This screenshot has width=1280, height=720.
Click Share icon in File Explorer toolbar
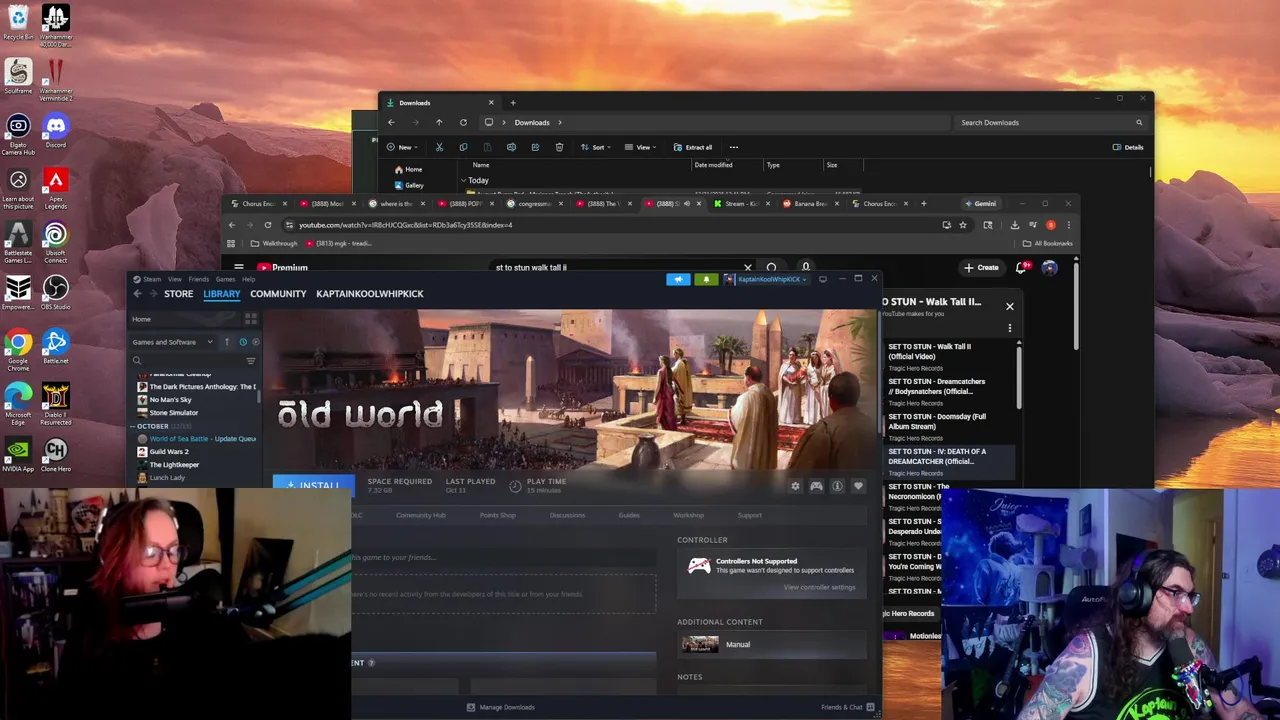535,147
